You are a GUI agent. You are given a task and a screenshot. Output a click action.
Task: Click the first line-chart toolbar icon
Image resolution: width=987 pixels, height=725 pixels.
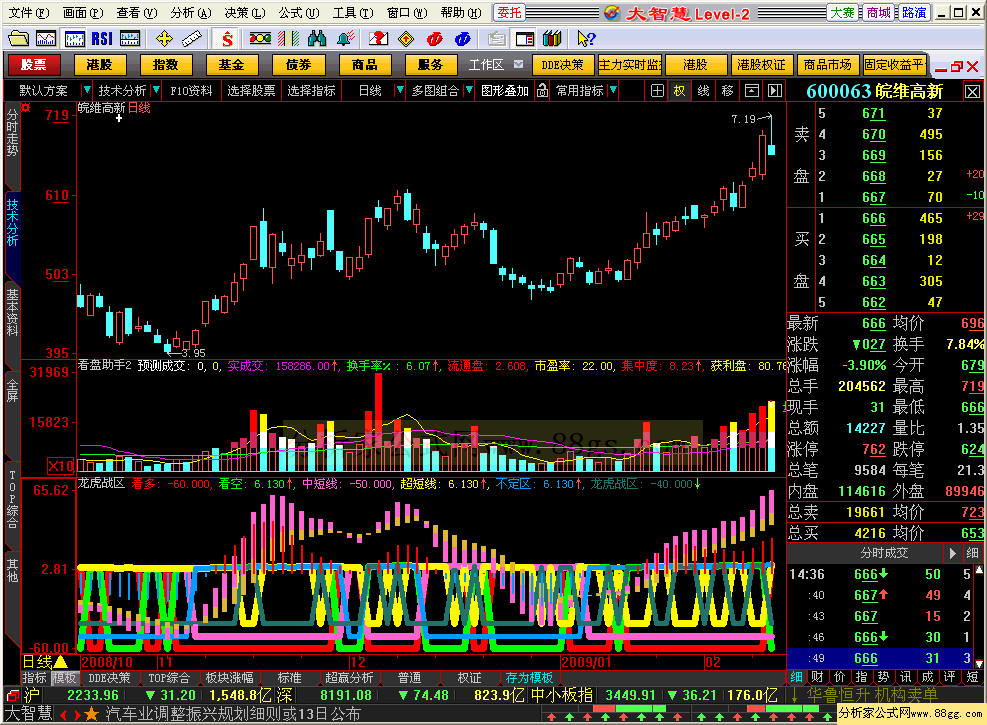[46, 39]
